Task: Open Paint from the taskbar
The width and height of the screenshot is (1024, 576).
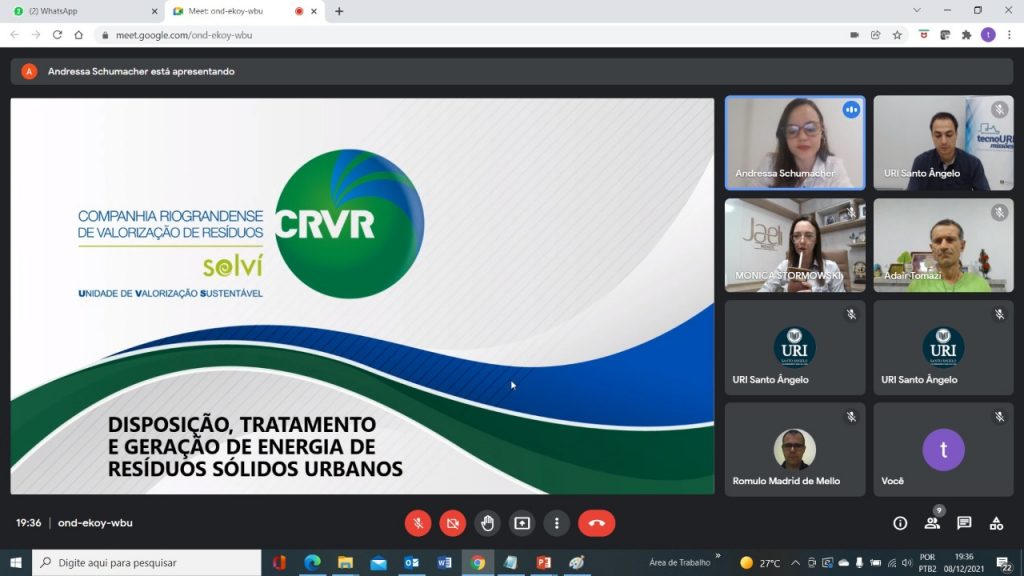Action: pyautogui.click(x=577, y=562)
